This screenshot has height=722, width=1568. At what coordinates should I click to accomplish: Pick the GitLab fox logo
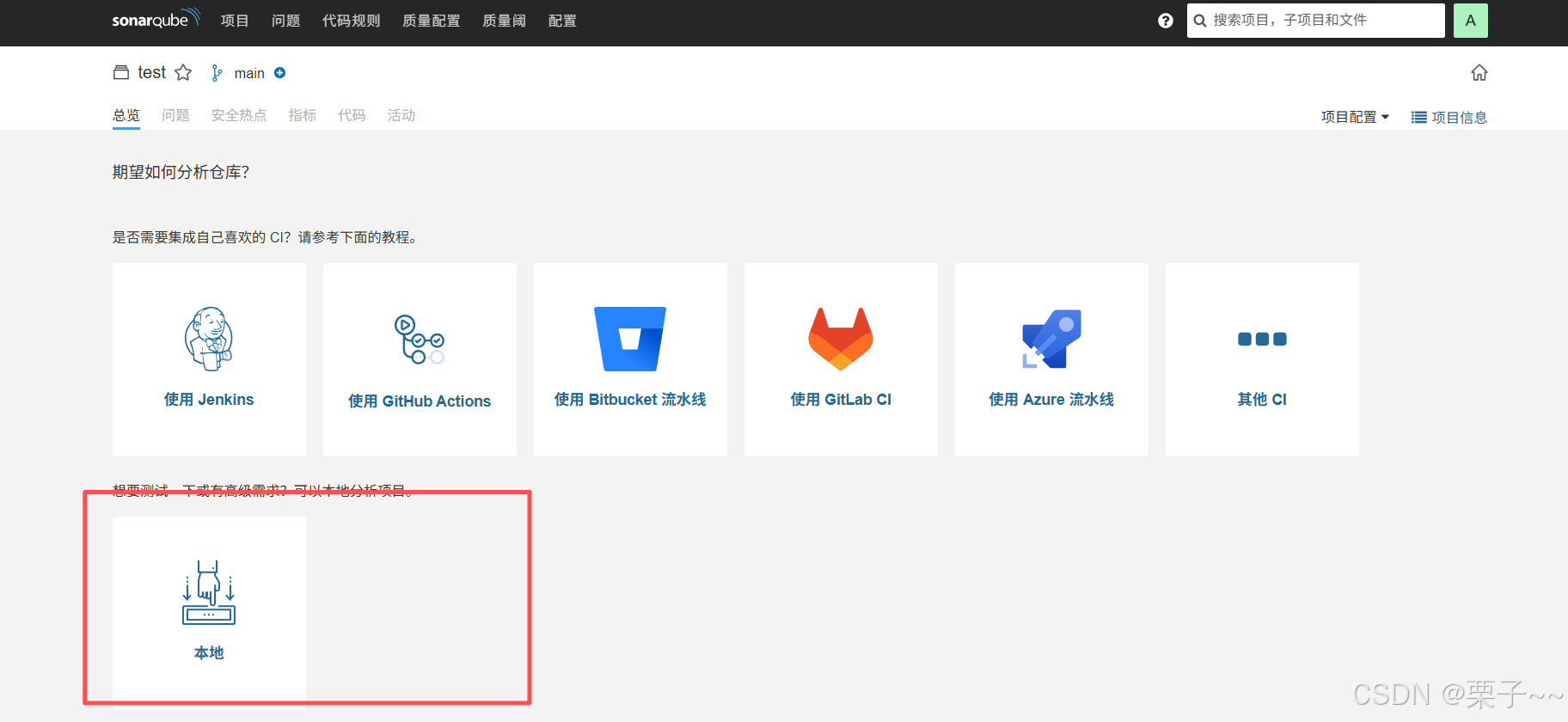point(841,339)
